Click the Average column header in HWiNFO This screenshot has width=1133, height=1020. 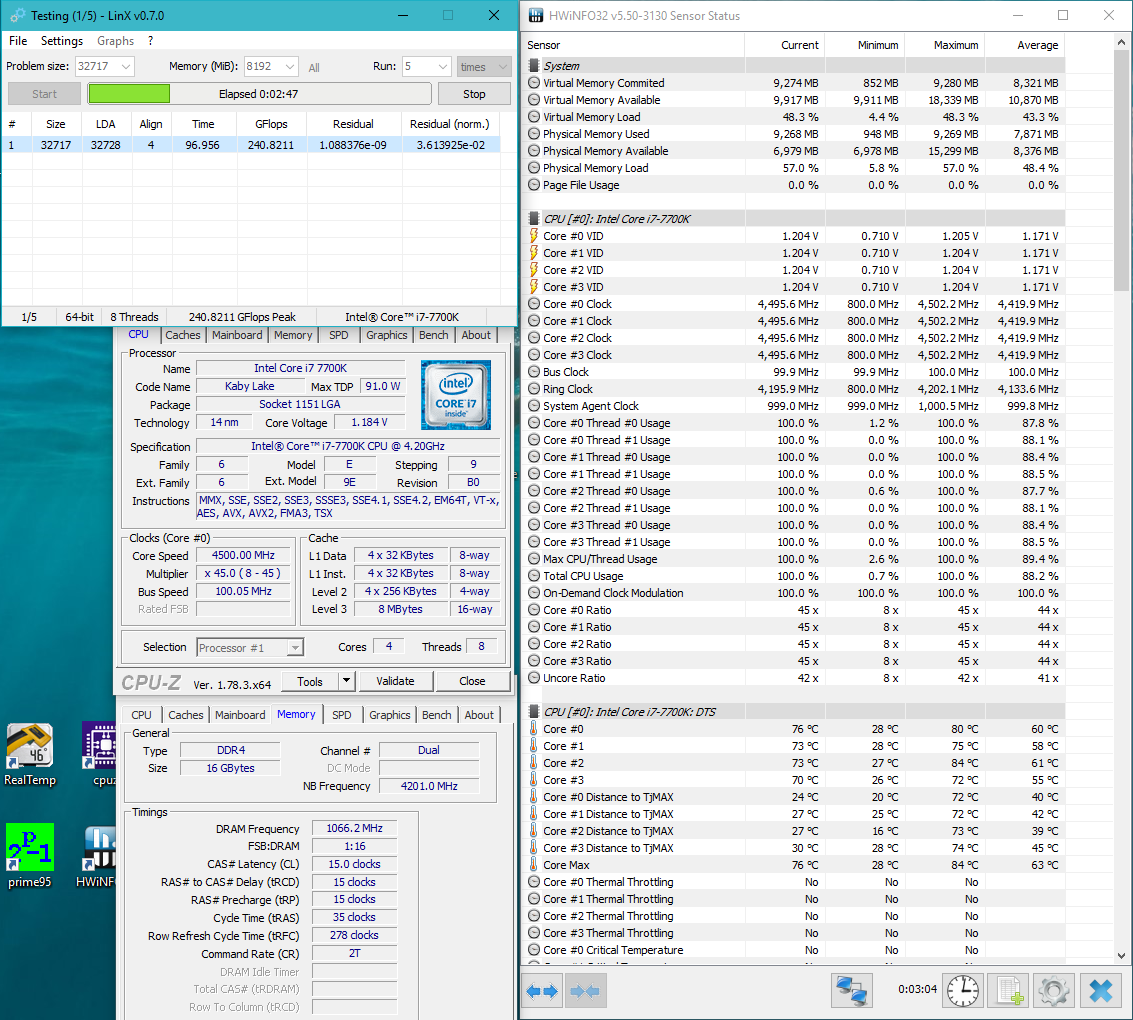pyautogui.click(x=1025, y=45)
